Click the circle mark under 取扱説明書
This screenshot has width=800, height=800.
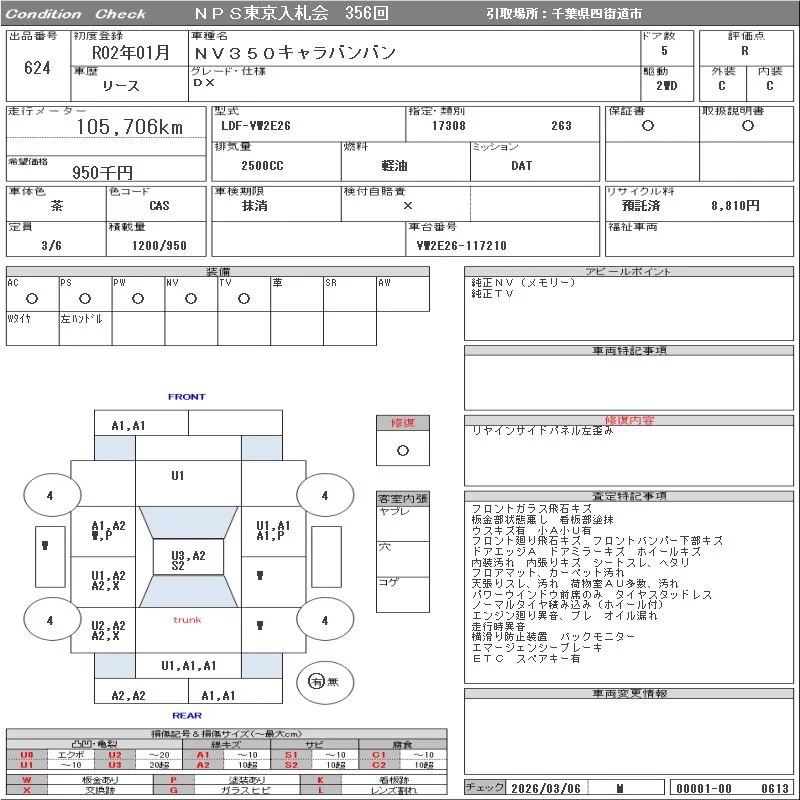click(x=748, y=126)
